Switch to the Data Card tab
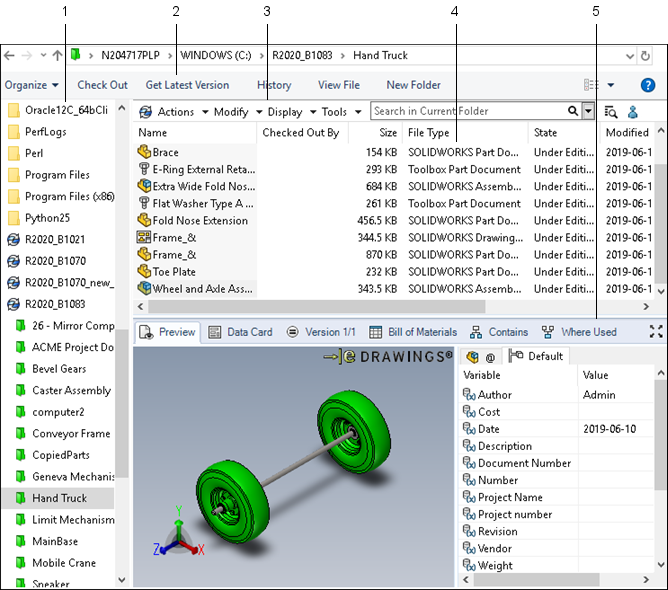668x590 pixels. [x=240, y=332]
